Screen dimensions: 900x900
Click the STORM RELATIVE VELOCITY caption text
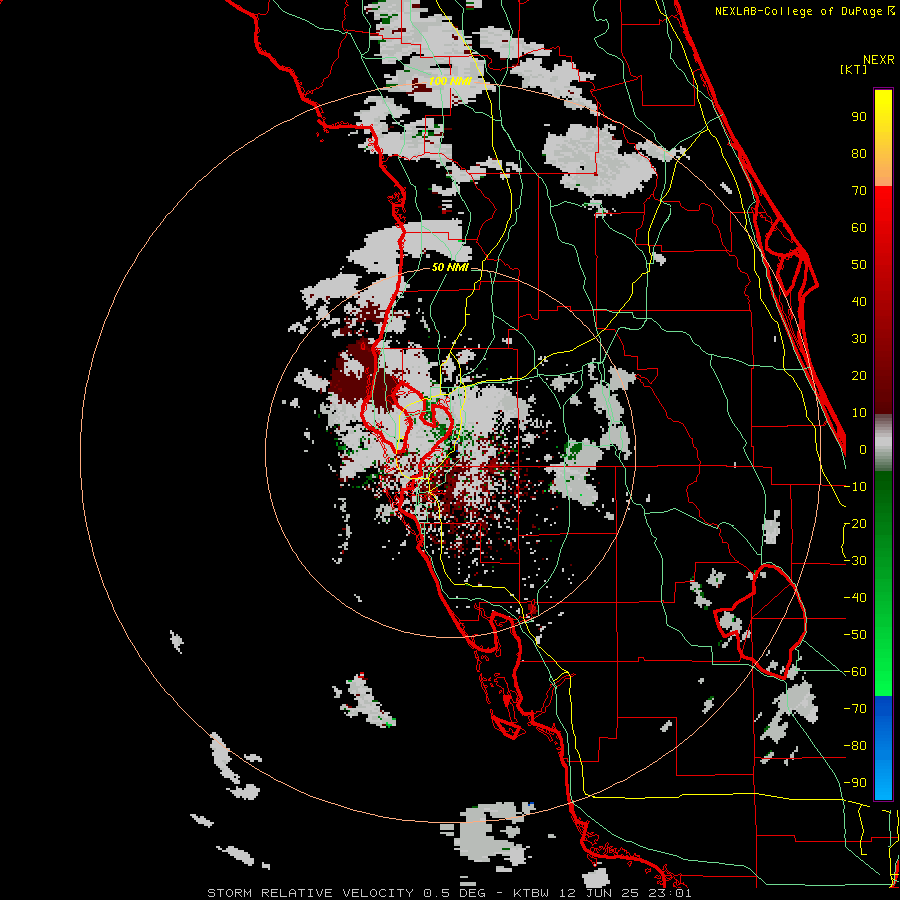[x=310, y=893]
